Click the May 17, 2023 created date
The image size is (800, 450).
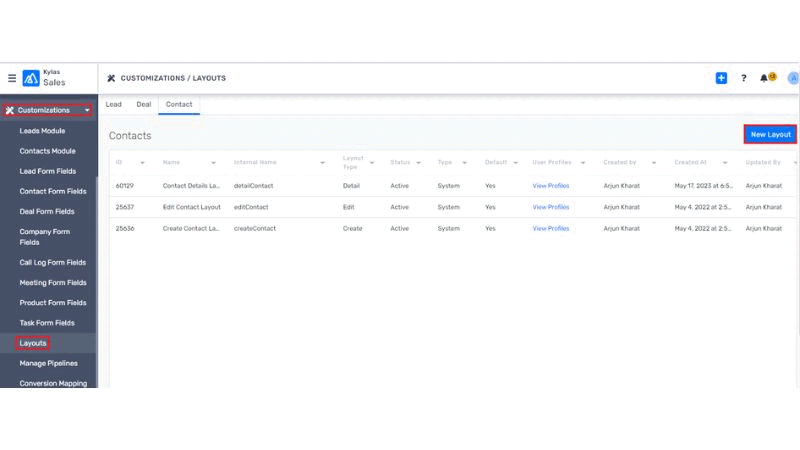[x=703, y=186]
